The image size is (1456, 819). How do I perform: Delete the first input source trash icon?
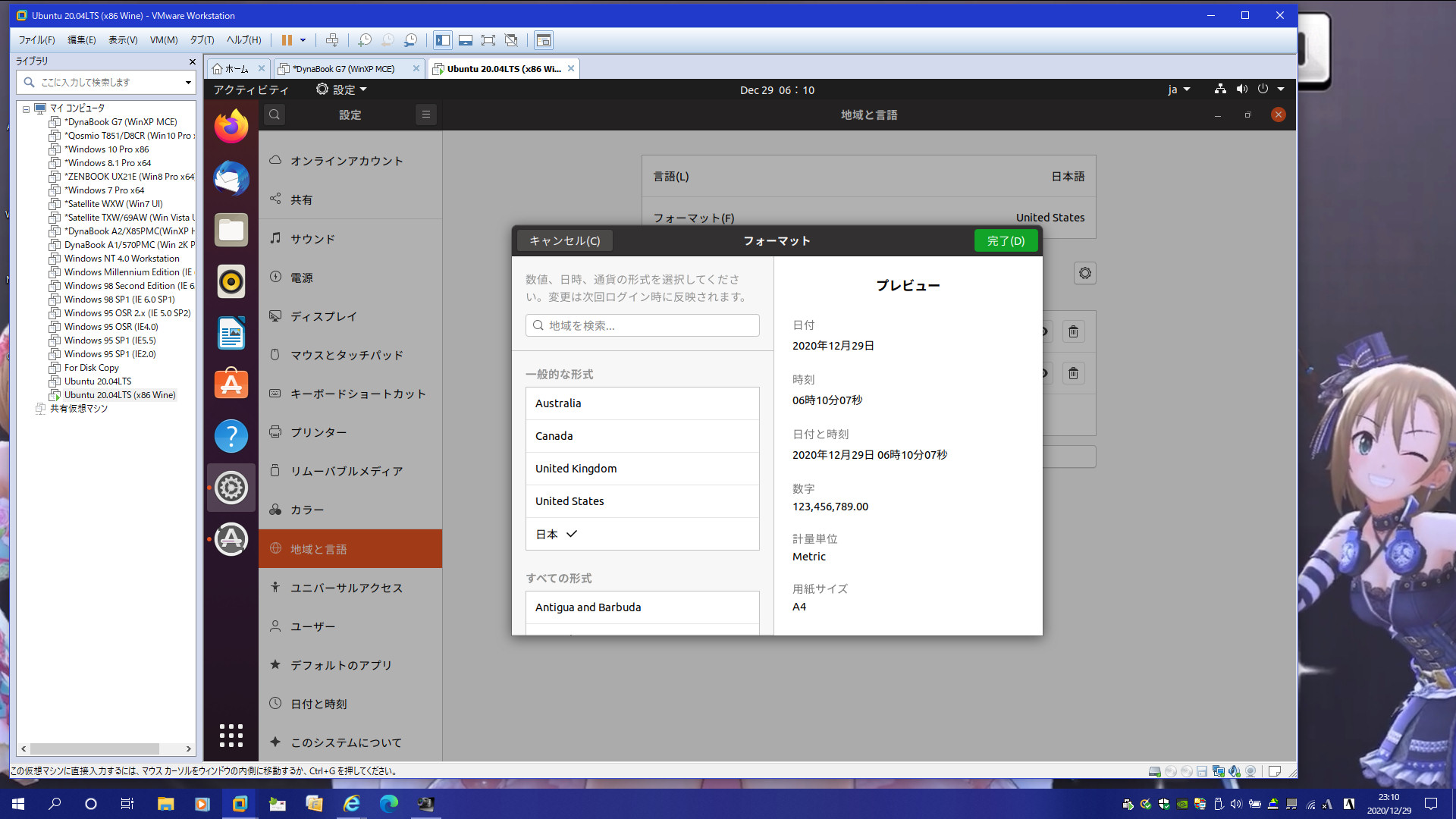point(1073,331)
